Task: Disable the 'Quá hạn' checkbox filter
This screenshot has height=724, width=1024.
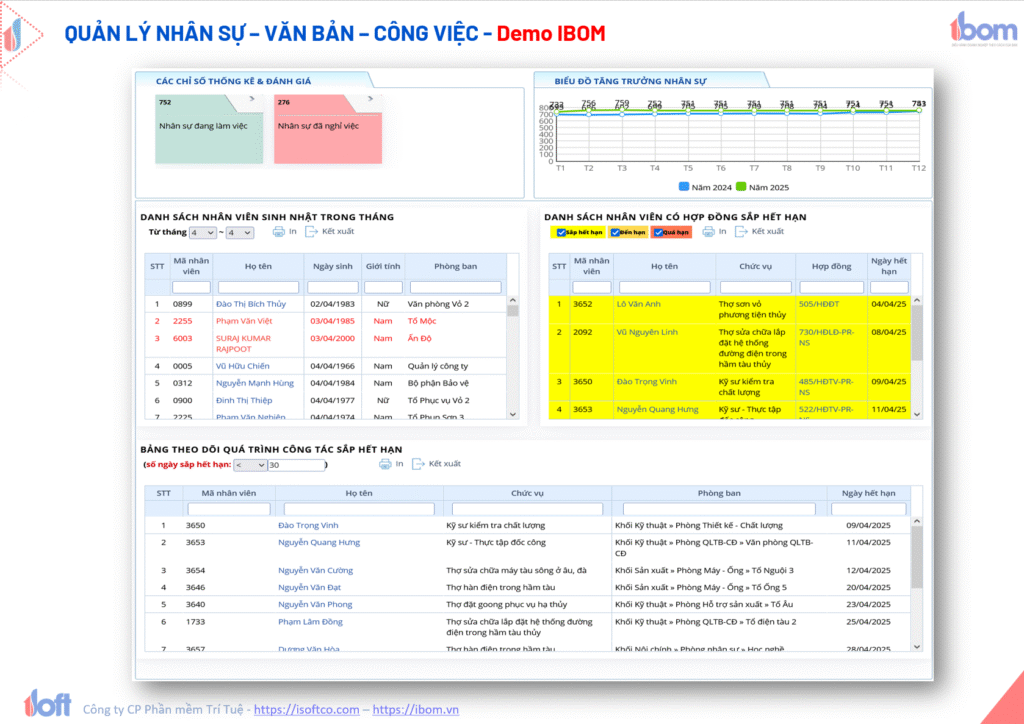Action: (x=656, y=232)
